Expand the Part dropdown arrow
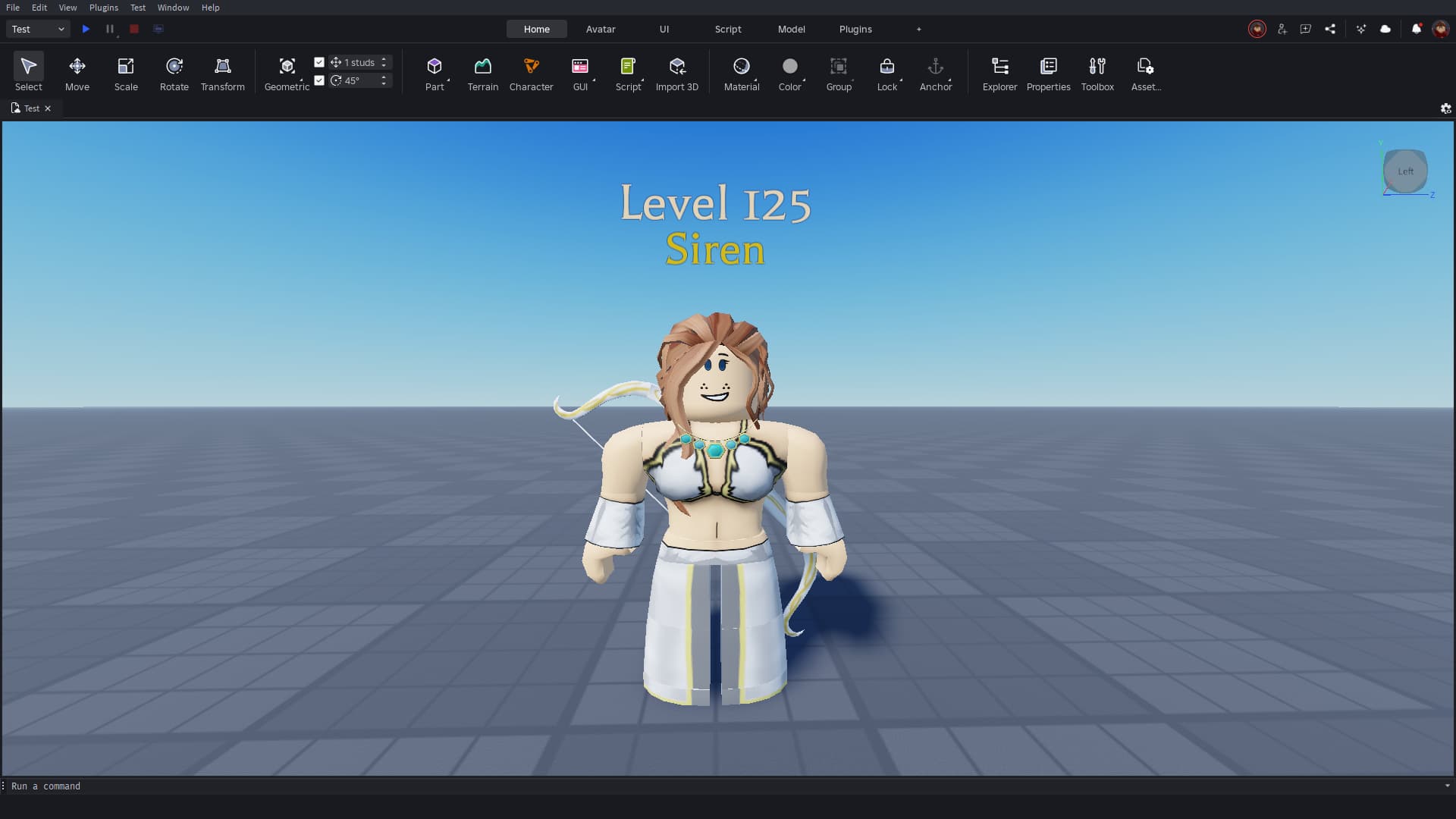Screen dimensions: 1456x819 click(448, 80)
